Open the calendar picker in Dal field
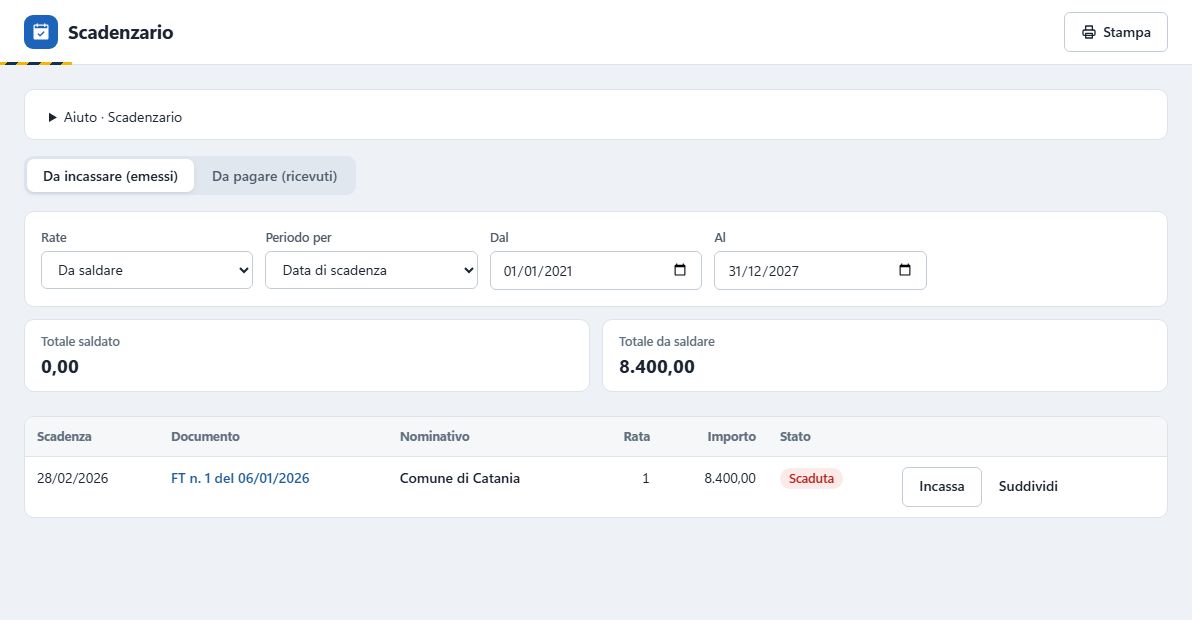 click(680, 270)
